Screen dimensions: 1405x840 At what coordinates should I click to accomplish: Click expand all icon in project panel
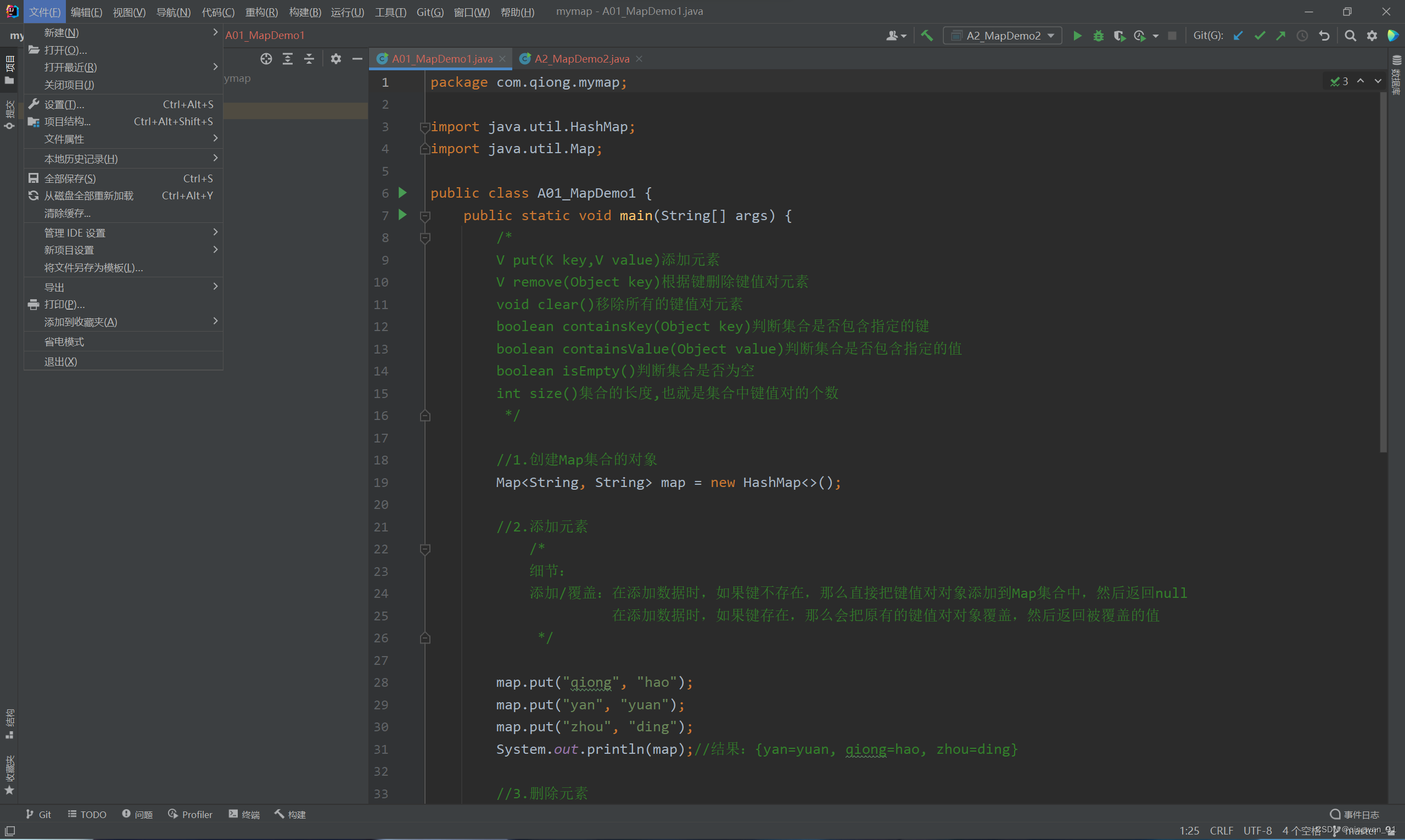pos(288,59)
